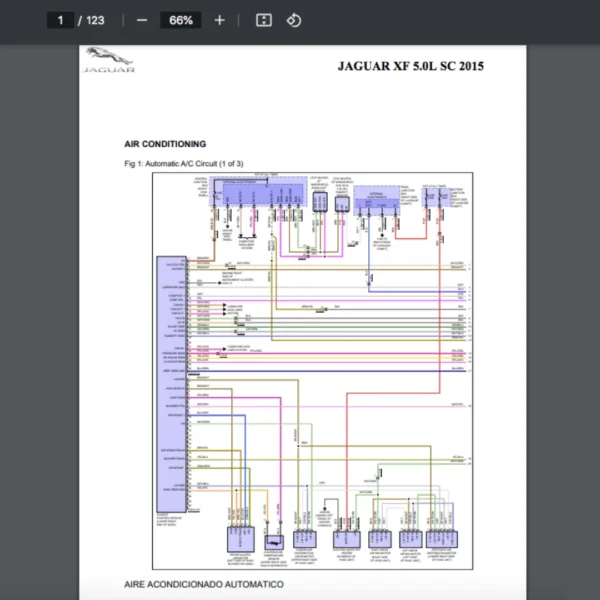The height and width of the screenshot is (600, 600).
Task: Click the 66% zoom level field
Action: [181, 20]
